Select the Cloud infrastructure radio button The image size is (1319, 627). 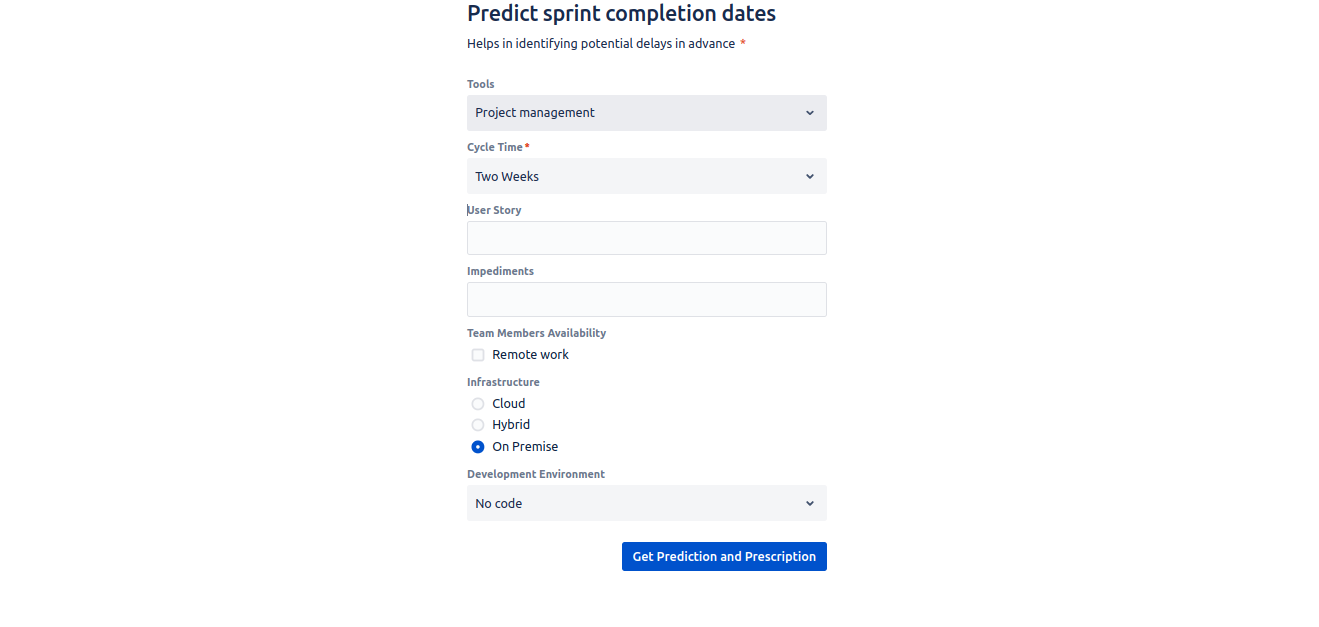[478, 404]
